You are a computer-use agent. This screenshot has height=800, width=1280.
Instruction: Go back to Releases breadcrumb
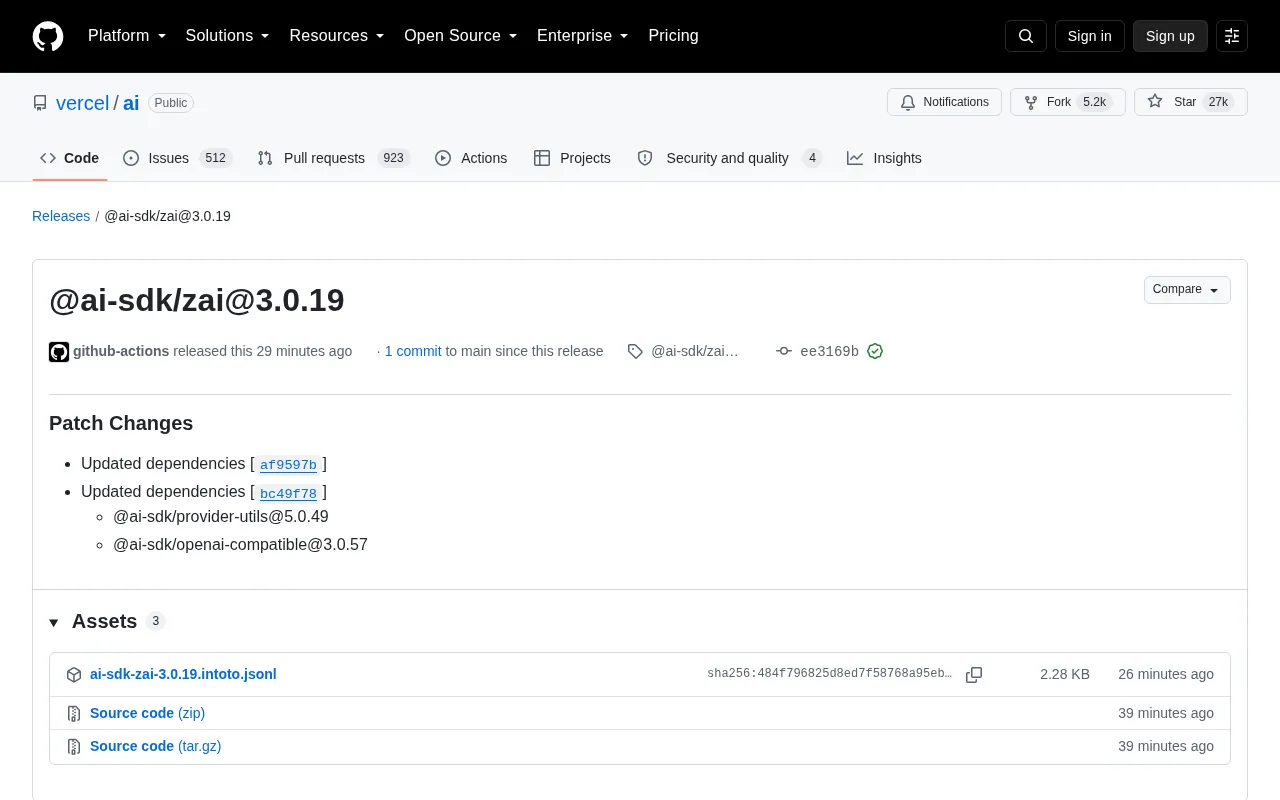[x=61, y=216]
